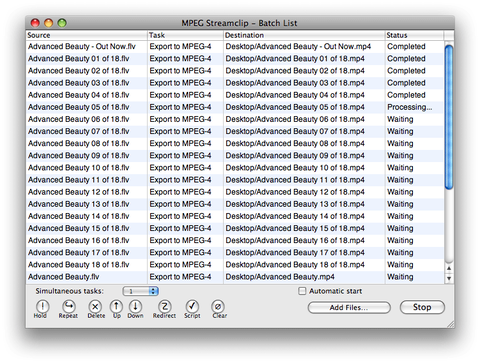Click the vertical scrollbar thumb
Image resolution: width=480 pixels, height=363 pixels.
click(449, 117)
